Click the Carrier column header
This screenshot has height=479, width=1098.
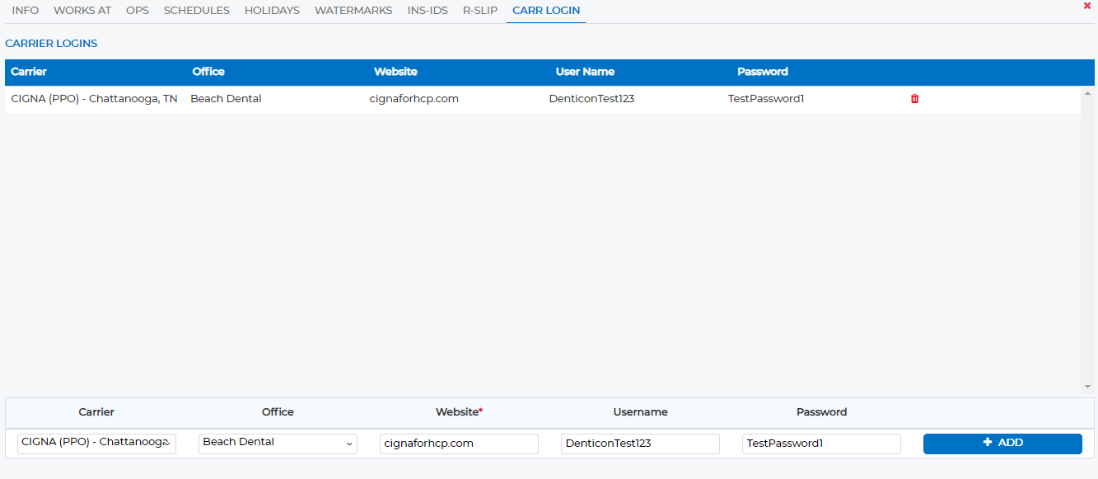(29, 71)
